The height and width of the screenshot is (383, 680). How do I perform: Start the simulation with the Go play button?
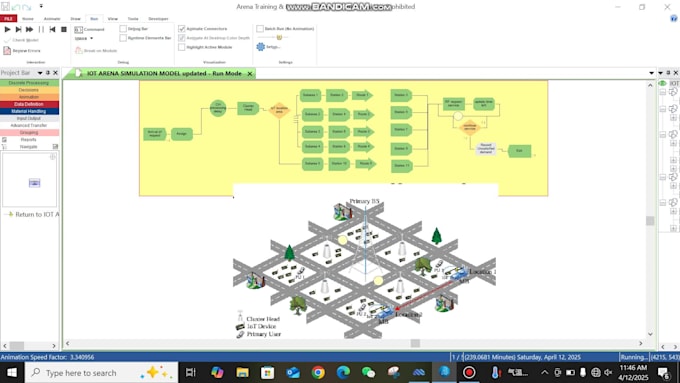(x=7, y=29)
